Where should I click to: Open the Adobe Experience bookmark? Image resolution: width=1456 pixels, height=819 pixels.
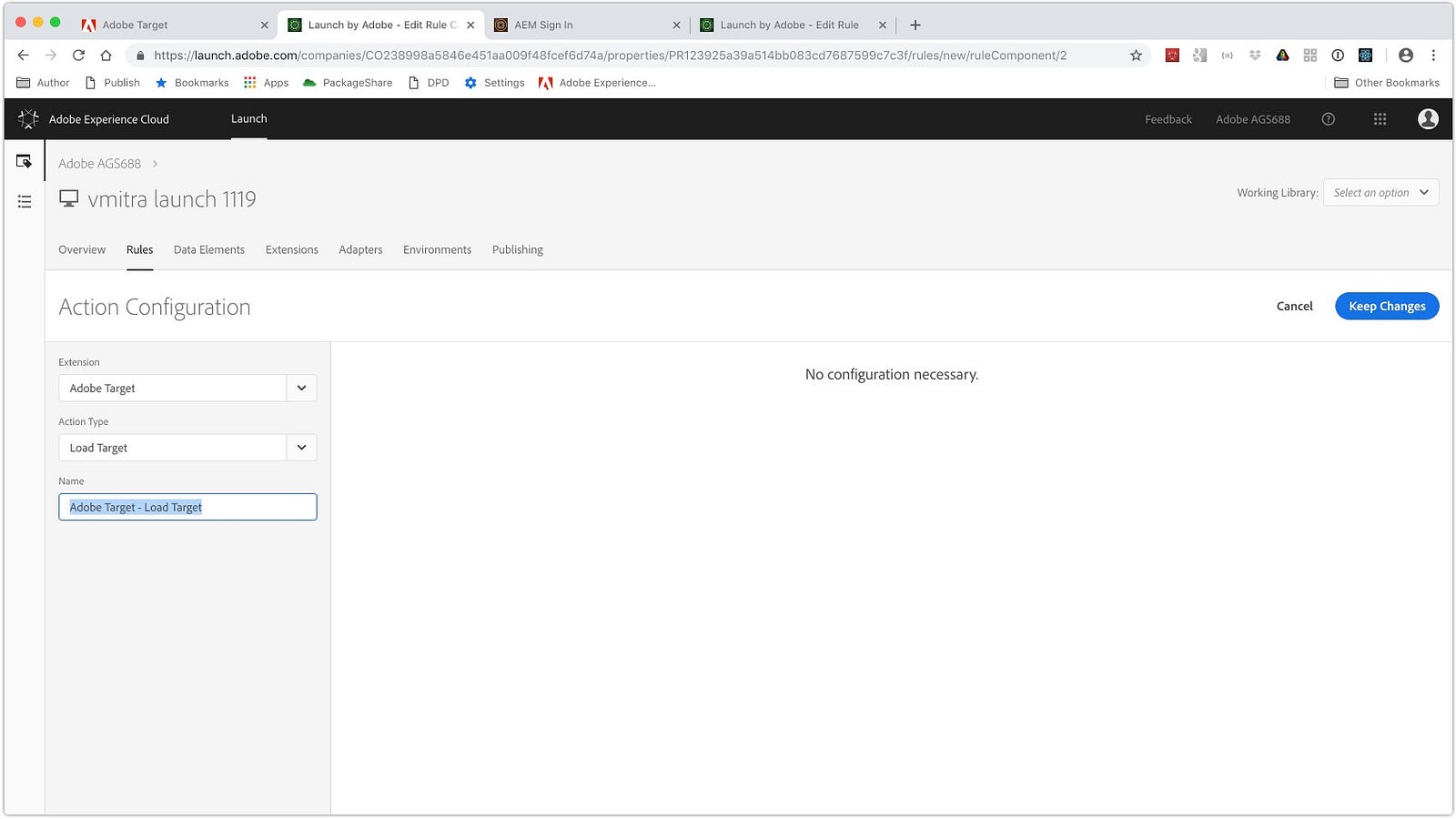coord(597,83)
